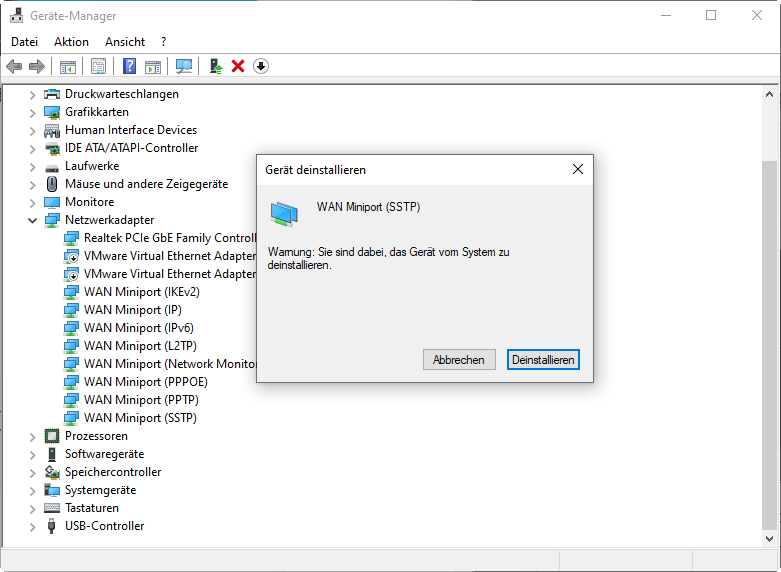
Task: Open Help with the blue question-mark icon
Action: click(130, 66)
